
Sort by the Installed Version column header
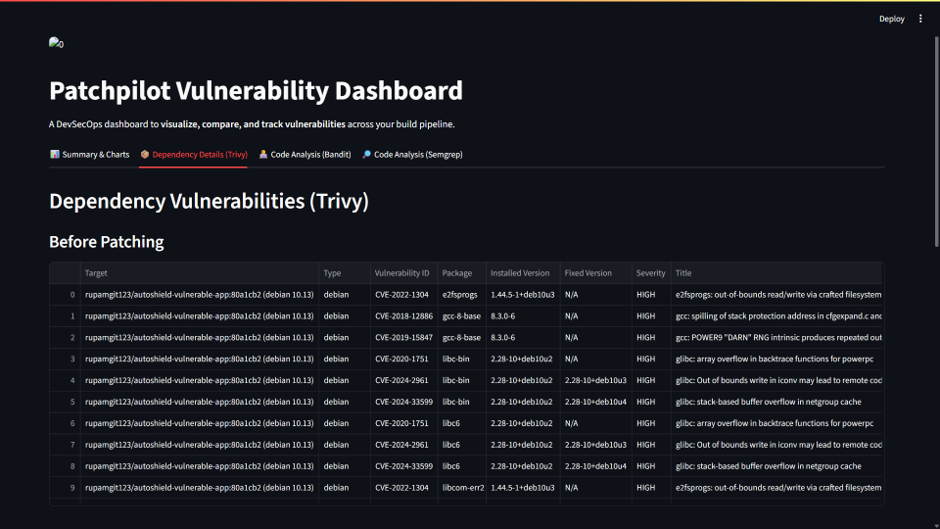click(523, 273)
